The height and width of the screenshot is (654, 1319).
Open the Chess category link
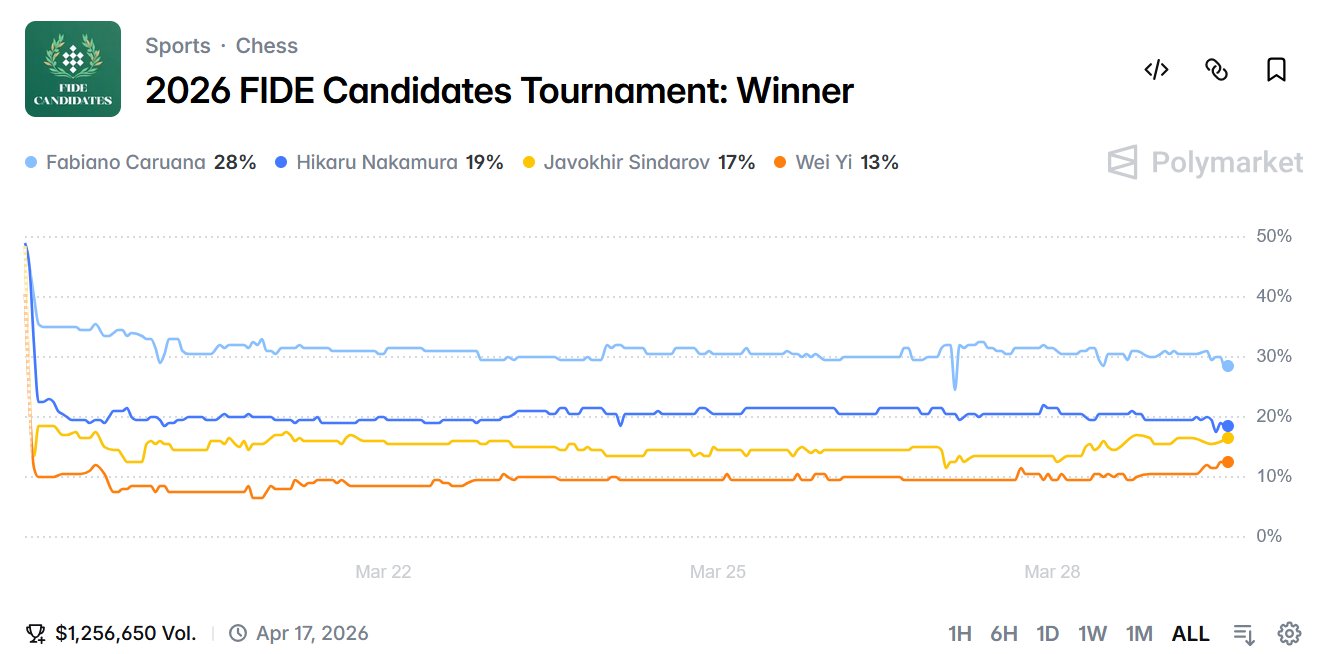267,46
